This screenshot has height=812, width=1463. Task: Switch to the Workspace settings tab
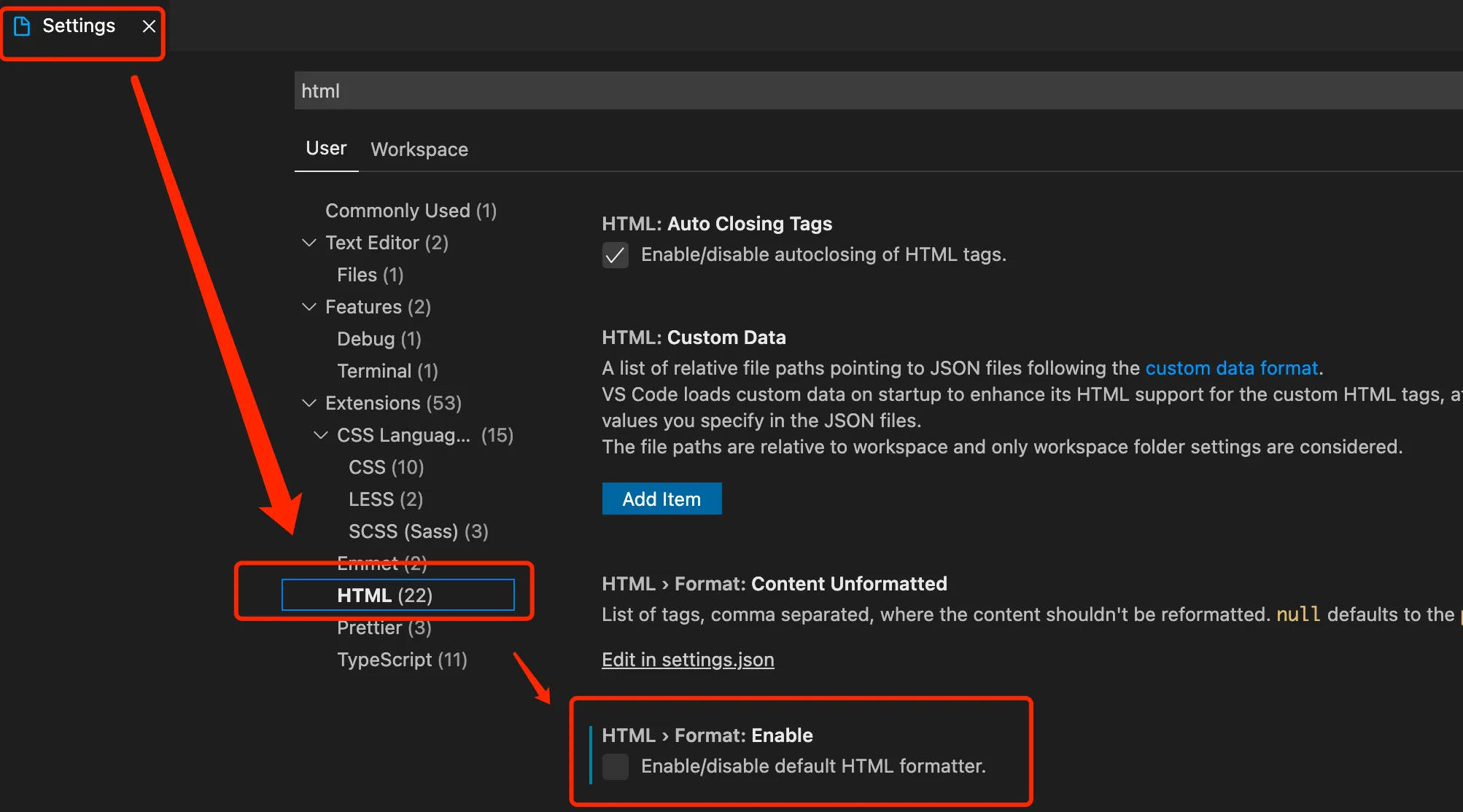coord(419,149)
